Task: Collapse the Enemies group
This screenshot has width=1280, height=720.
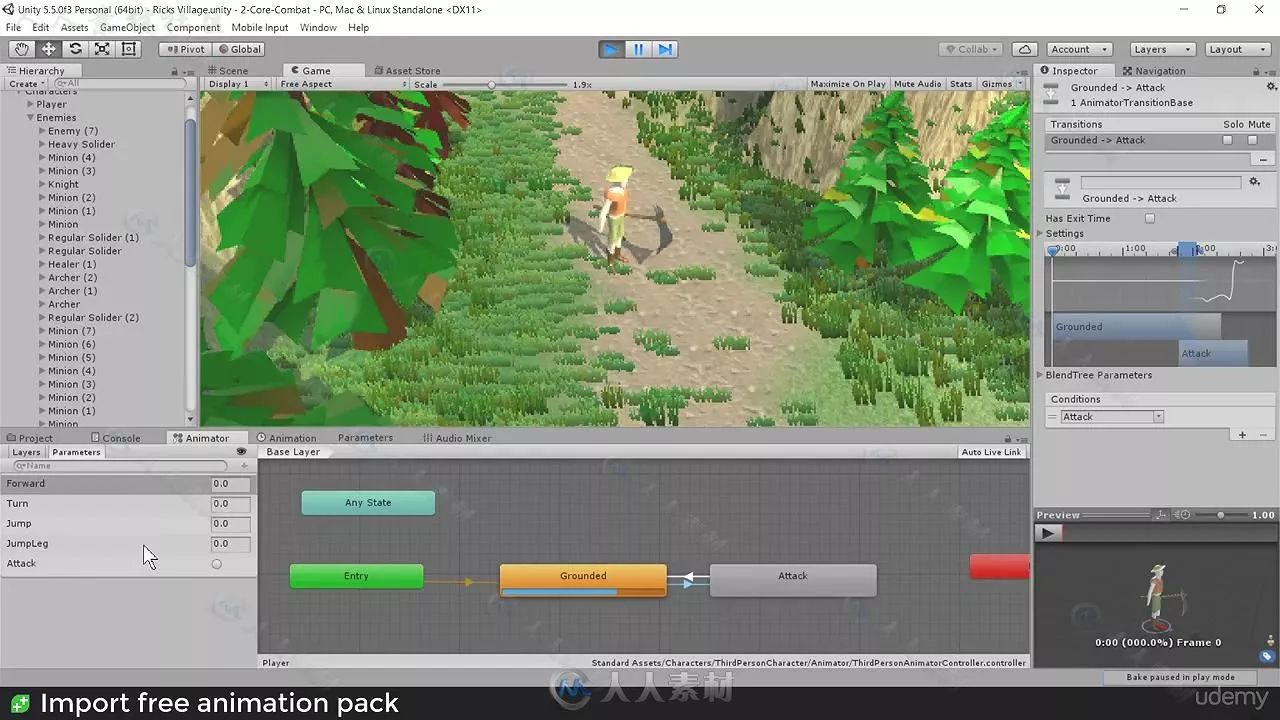Action: [31, 118]
